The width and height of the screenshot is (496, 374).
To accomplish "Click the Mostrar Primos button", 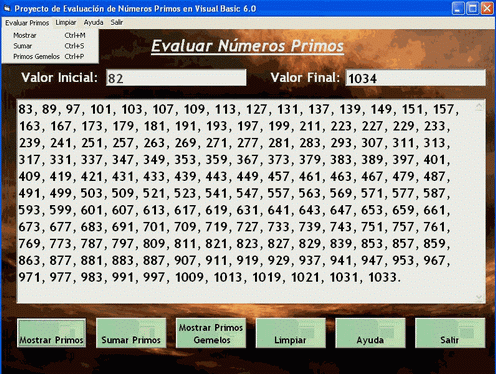I will pyautogui.click(x=51, y=333).
